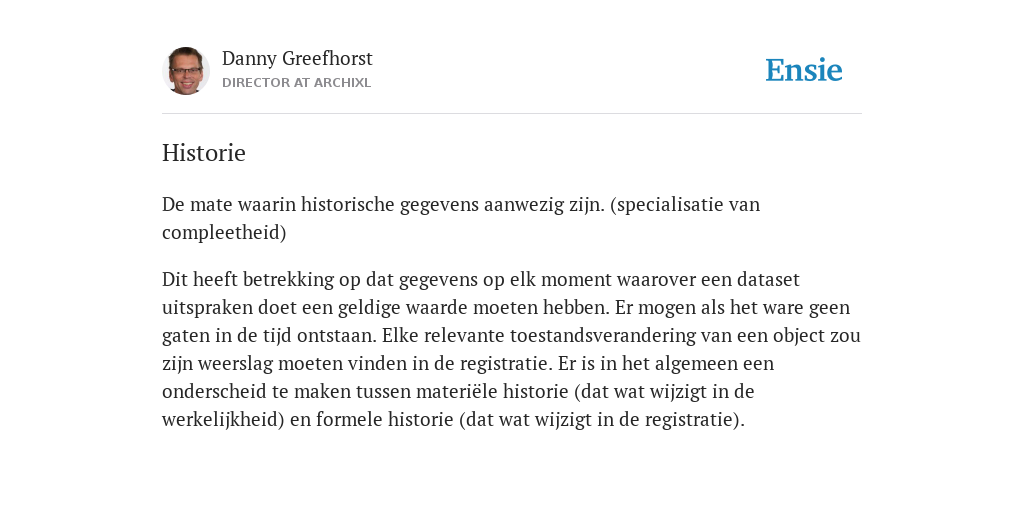The width and height of the screenshot is (1024, 512).
Task: Click the word compleetheid in first paragraph
Action: [221, 233]
